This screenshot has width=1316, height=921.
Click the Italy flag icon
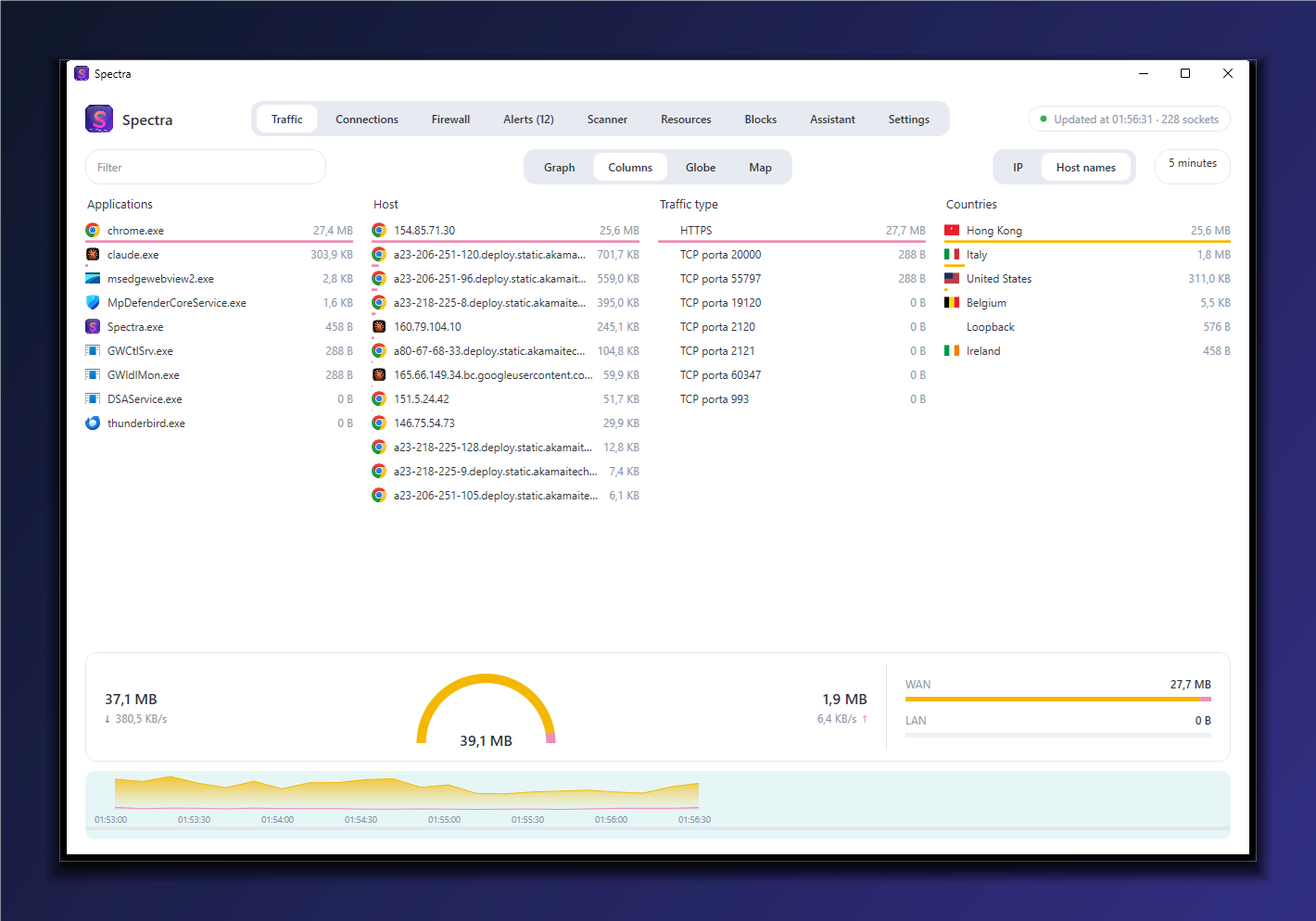click(x=952, y=255)
